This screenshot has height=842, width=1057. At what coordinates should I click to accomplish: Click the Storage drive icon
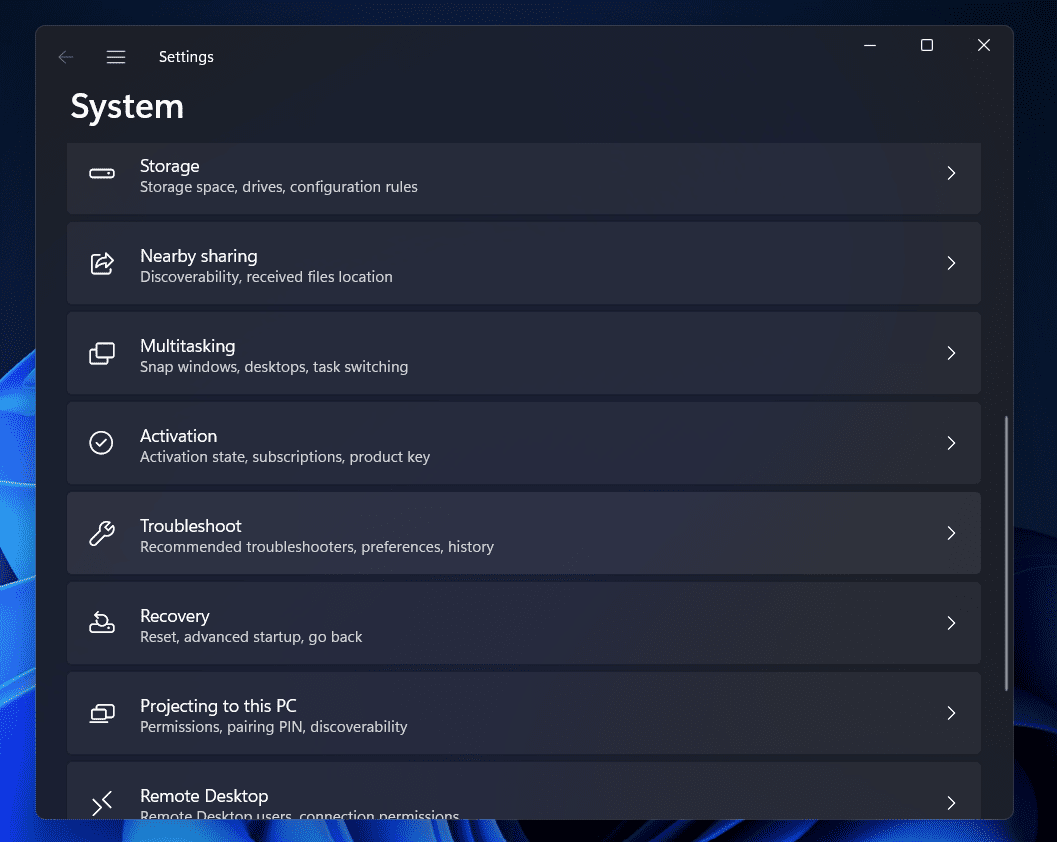(101, 173)
